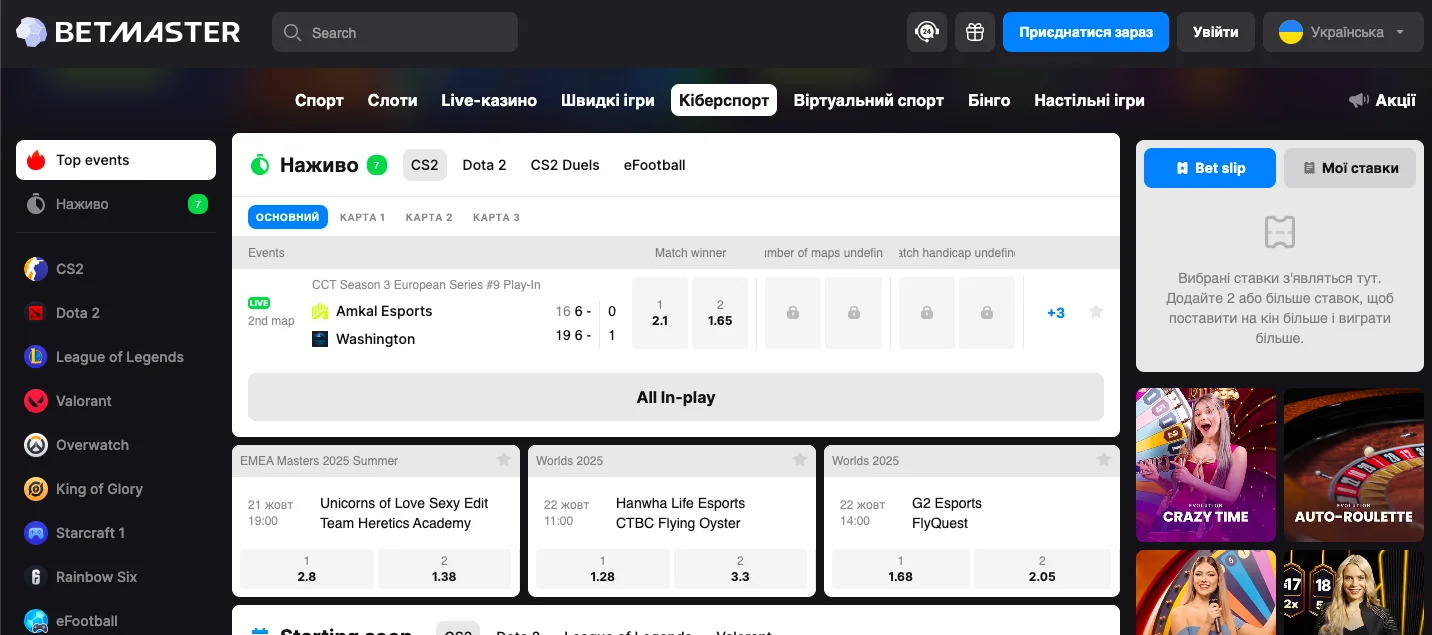This screenshot has width=1432, height=635.
Task: Favorite the Amkal Esports vs Washington match
Action: 1096,312
